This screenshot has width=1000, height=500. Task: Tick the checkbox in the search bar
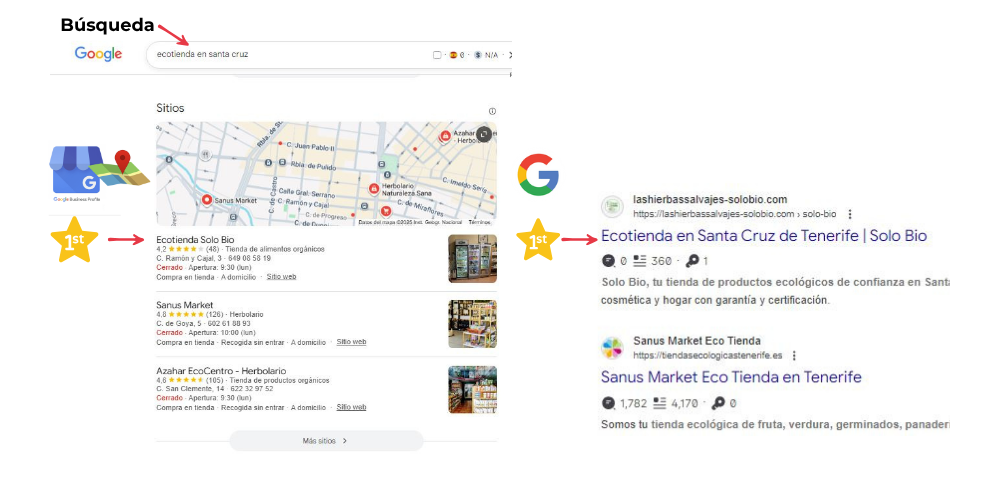[x=437, y=55]
